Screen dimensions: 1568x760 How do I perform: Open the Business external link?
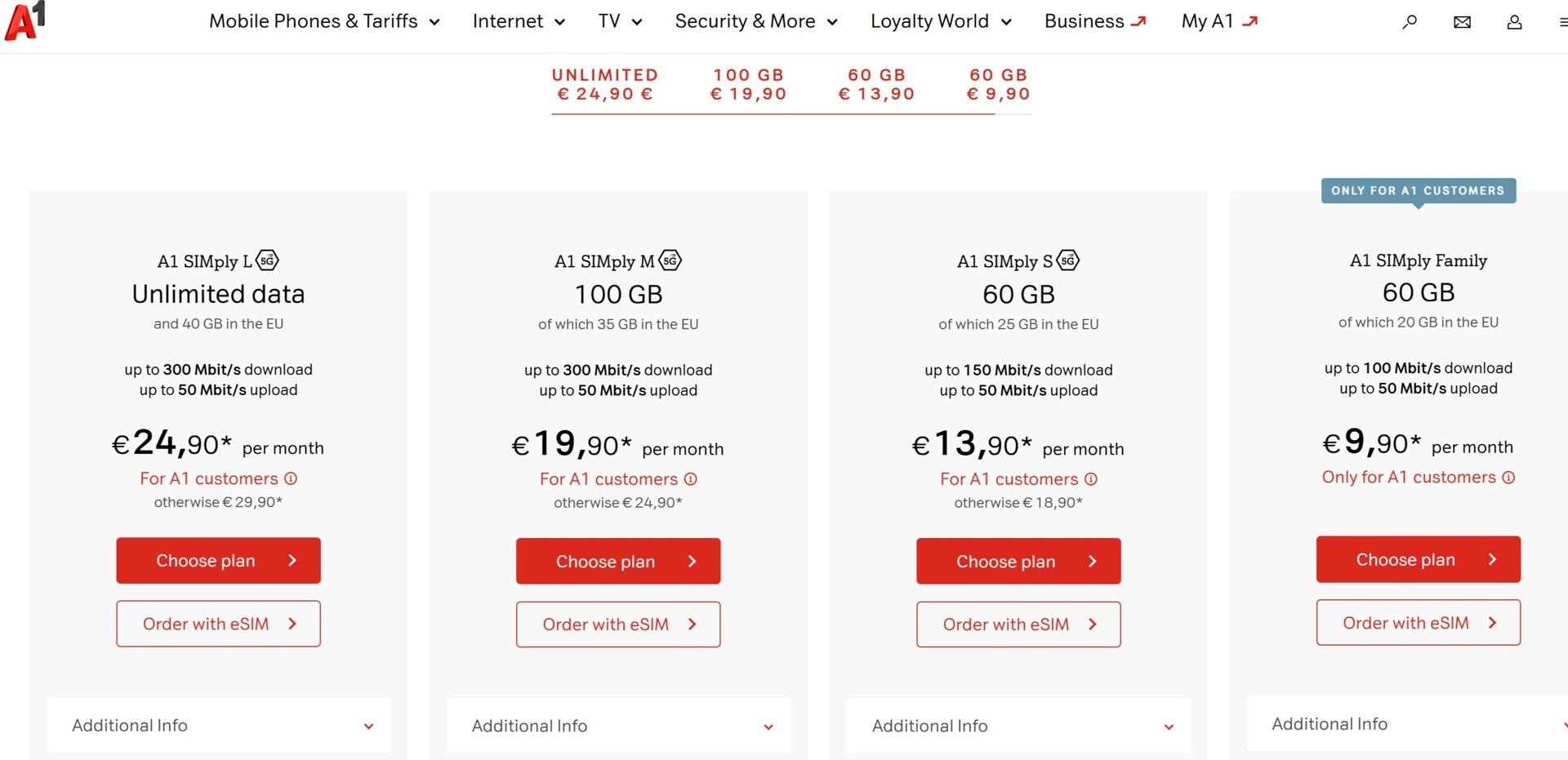point(1095,21)
